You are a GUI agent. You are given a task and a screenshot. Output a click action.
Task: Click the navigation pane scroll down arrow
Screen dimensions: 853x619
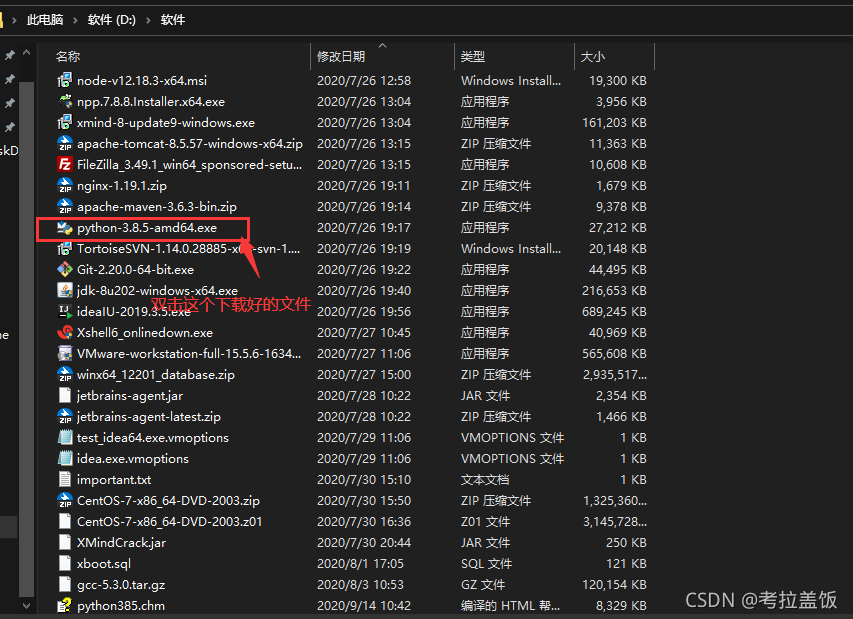click(x=26, y=604)
